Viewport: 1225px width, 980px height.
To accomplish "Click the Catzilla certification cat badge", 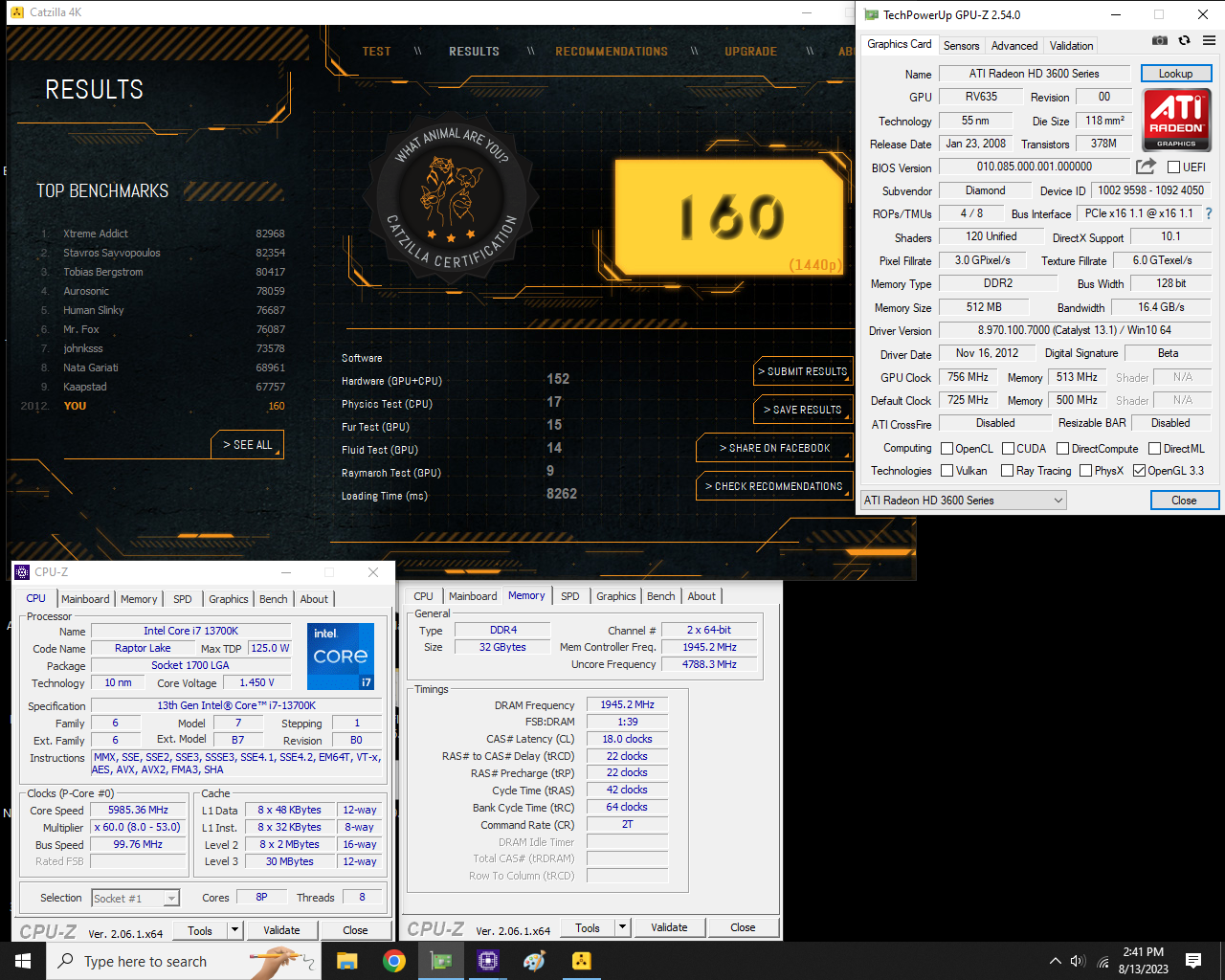I will click(452, 199).
